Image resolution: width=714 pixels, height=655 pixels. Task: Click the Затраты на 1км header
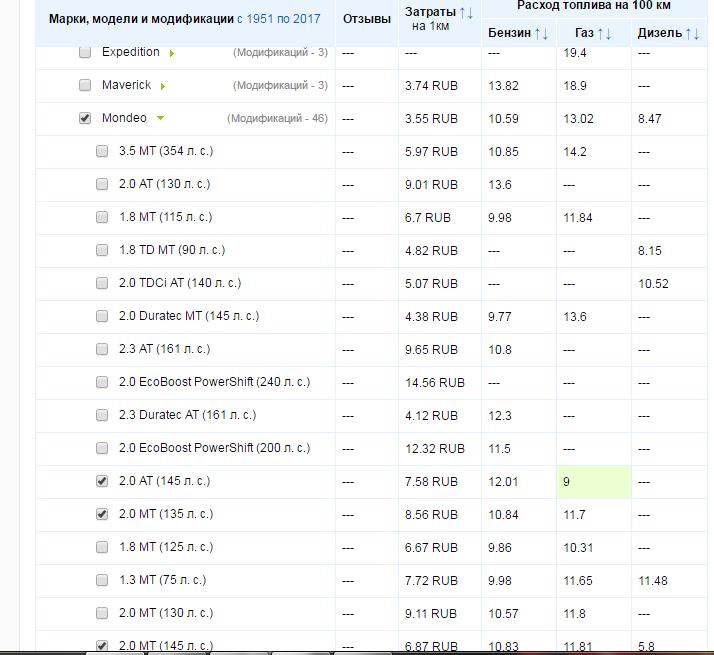click(x=430, y=19)
